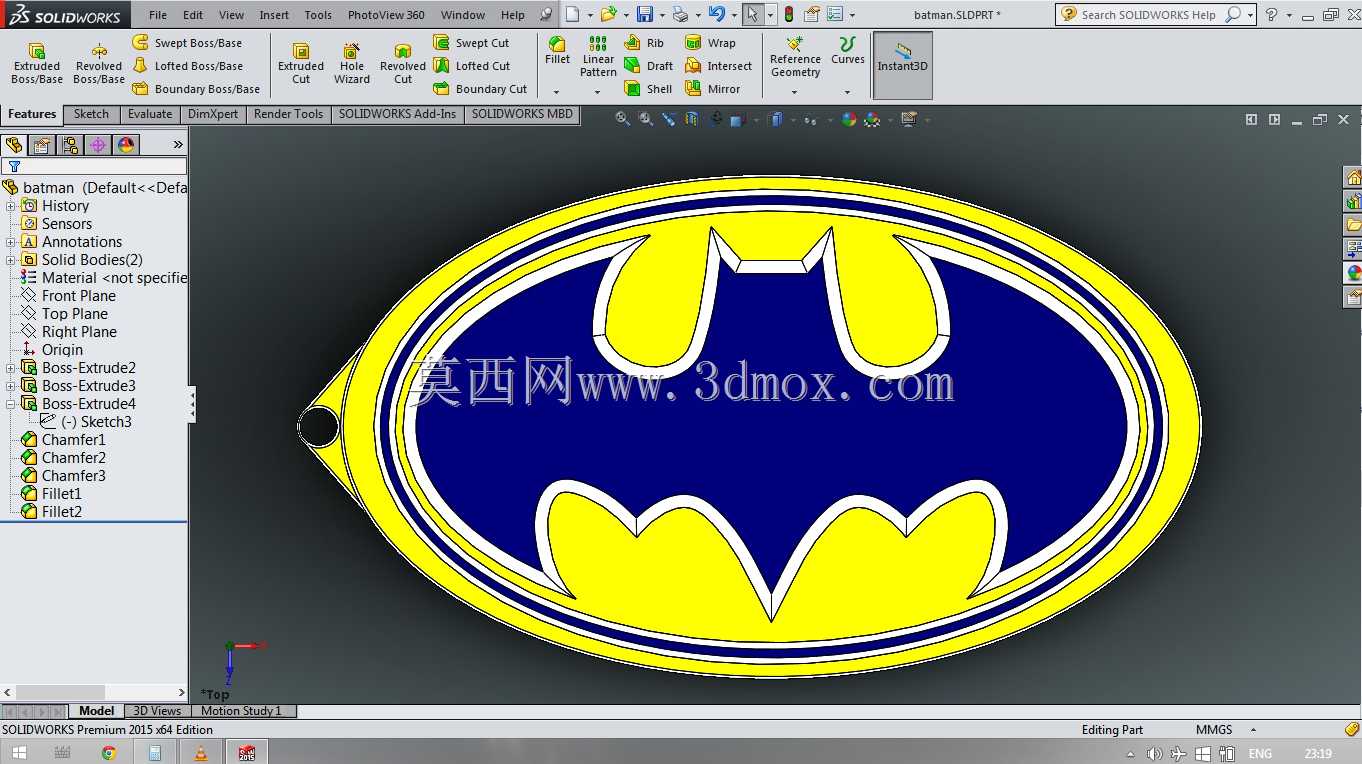Screen dimensions: 1362x764
Task: Click the Save icon in the title toolbar
Action: pyautogui.click(x=645, y=15)
